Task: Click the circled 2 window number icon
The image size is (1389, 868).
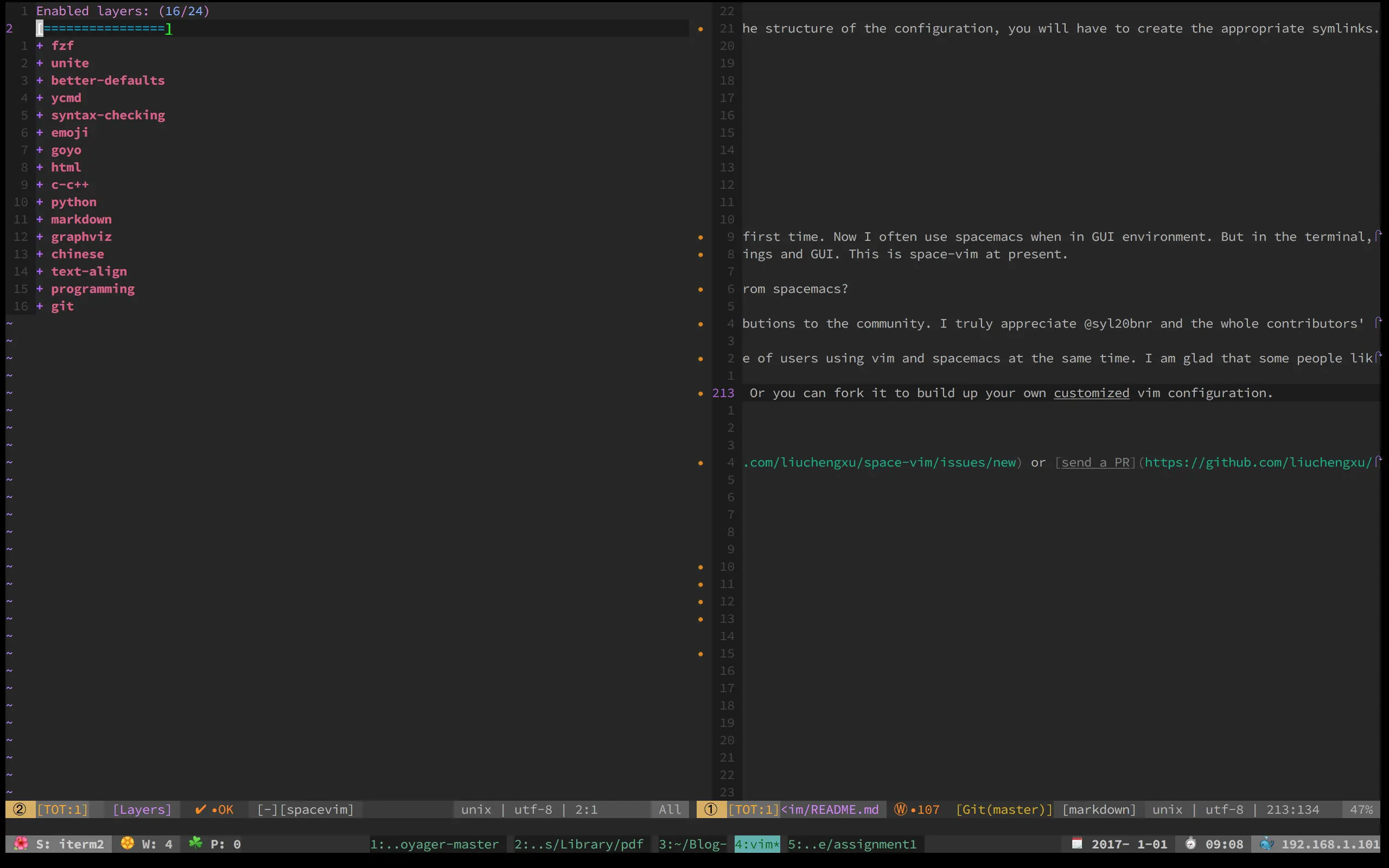Action: [20, 809]
